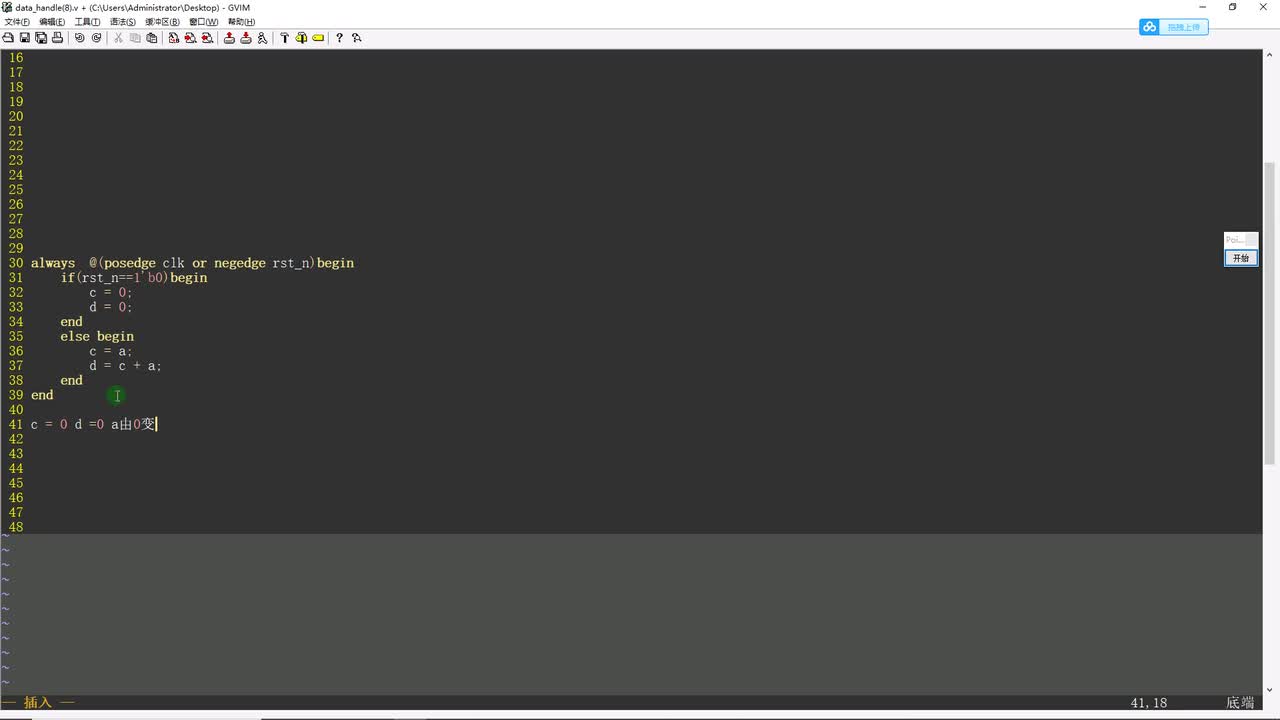Click the Poi... field in floating panel
Image resolution: width=1280 pixels, height=720 pixels.
(1240, 240)
